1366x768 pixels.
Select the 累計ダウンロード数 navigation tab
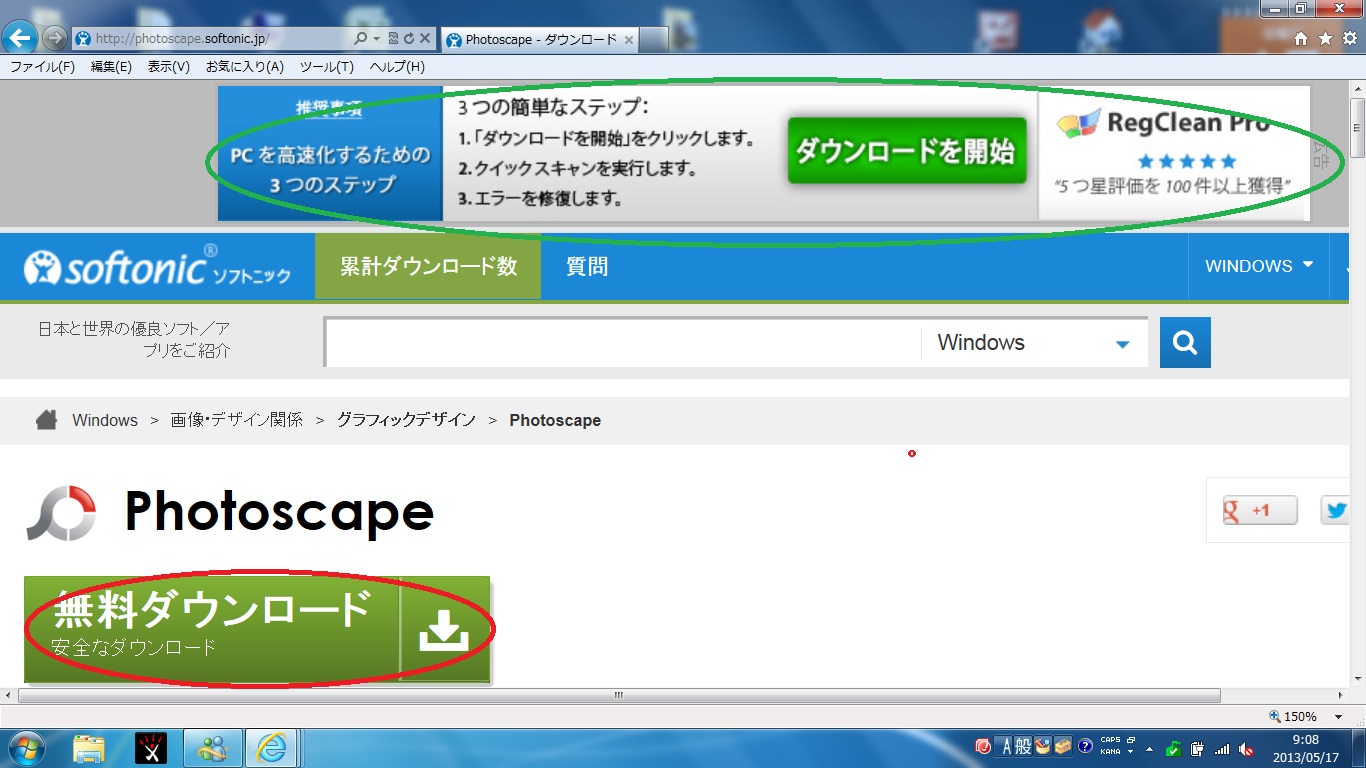[x=428, y=267]
